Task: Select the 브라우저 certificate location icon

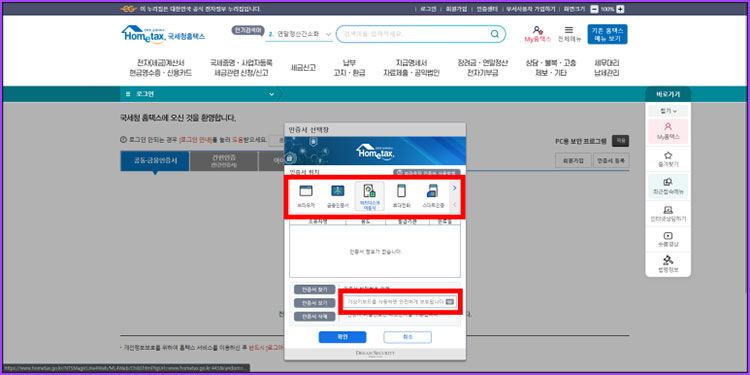Action: coord(306,196)
